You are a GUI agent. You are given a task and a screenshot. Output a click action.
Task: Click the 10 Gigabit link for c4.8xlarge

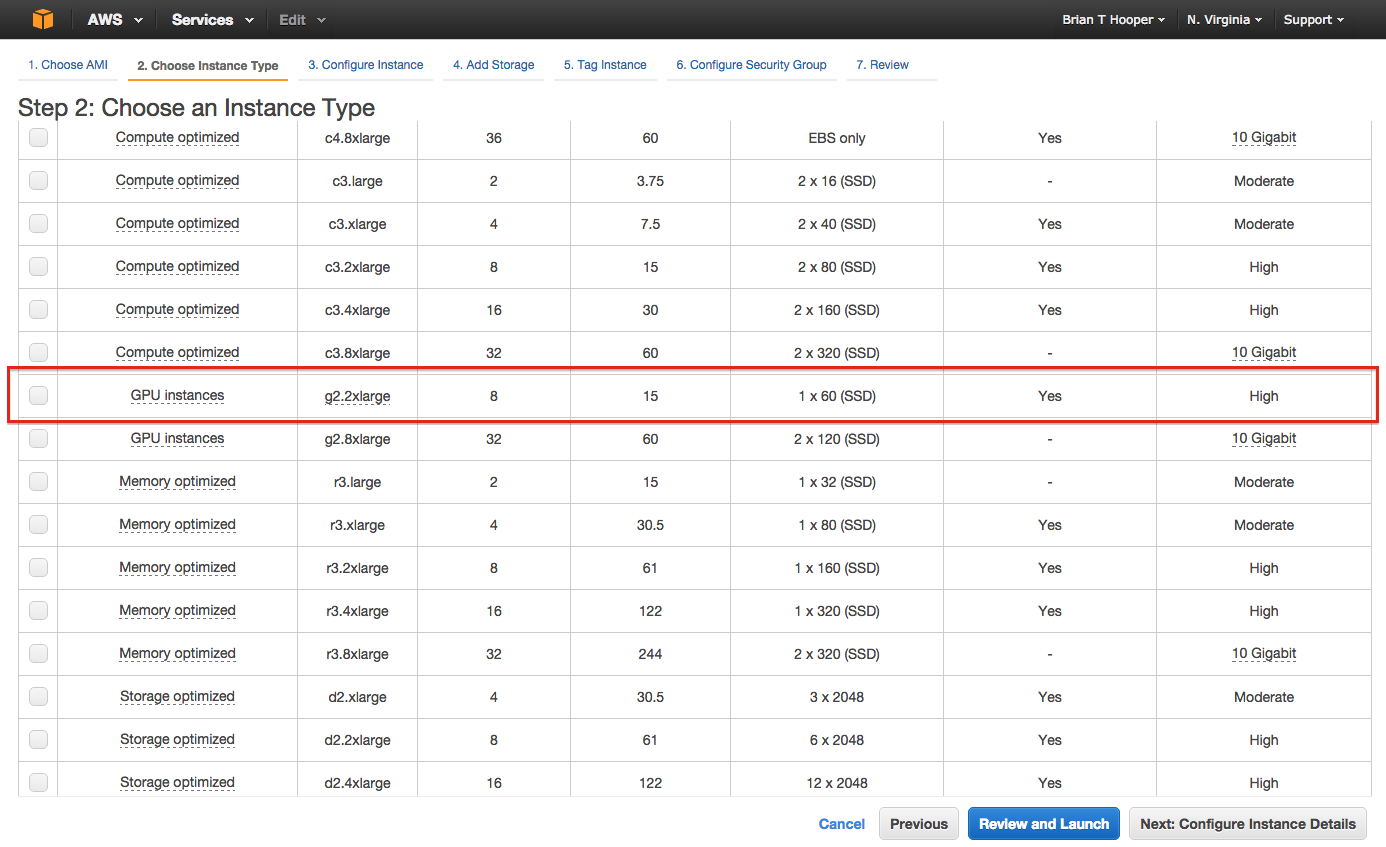1264,138
